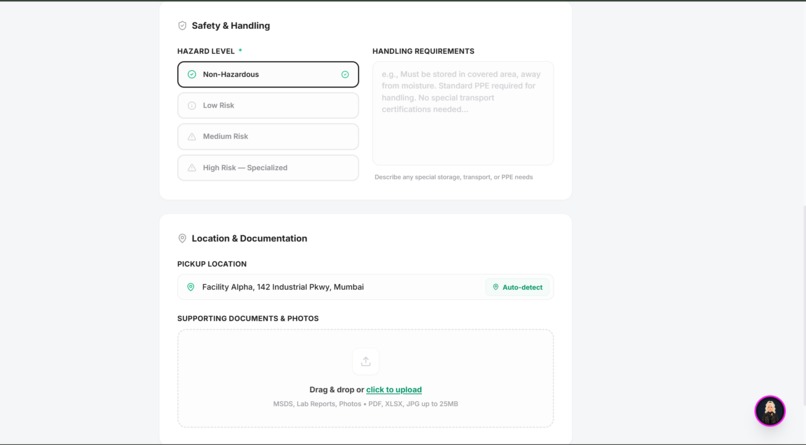Click 'MSDS, Lab Reports, Photos' format note
Viewport: 806px width, 445px height.
click(365, 404)
